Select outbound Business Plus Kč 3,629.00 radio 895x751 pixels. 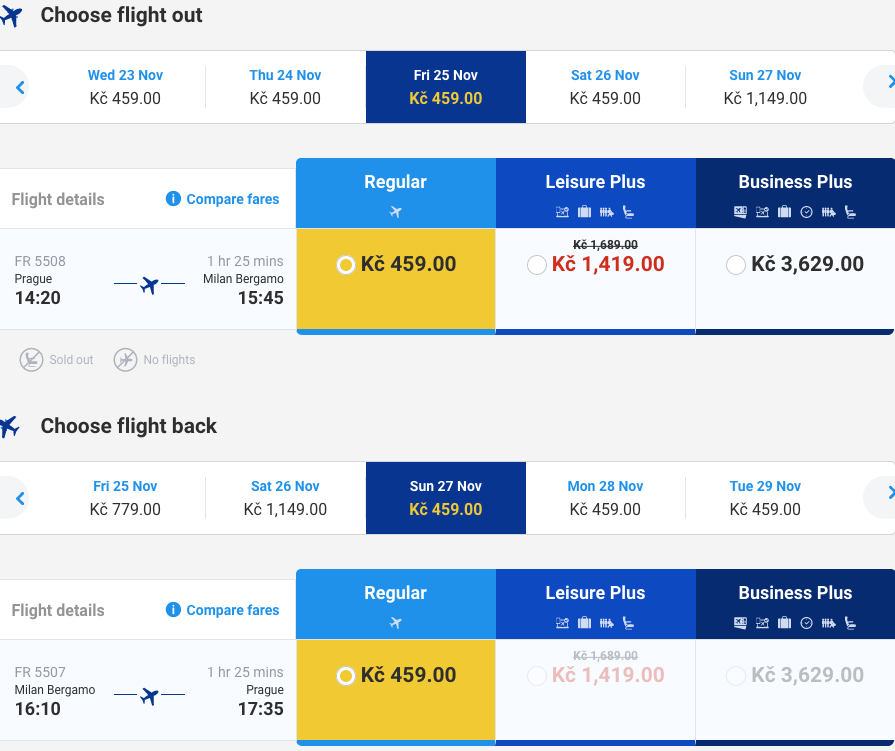tap(736, 265)
